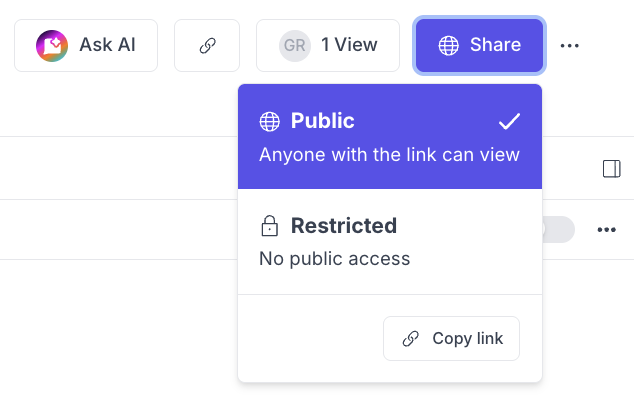The height and width of the screenshot is (400, 634).
Task: Click the "No public access" description text
Action: coord(334,259)
